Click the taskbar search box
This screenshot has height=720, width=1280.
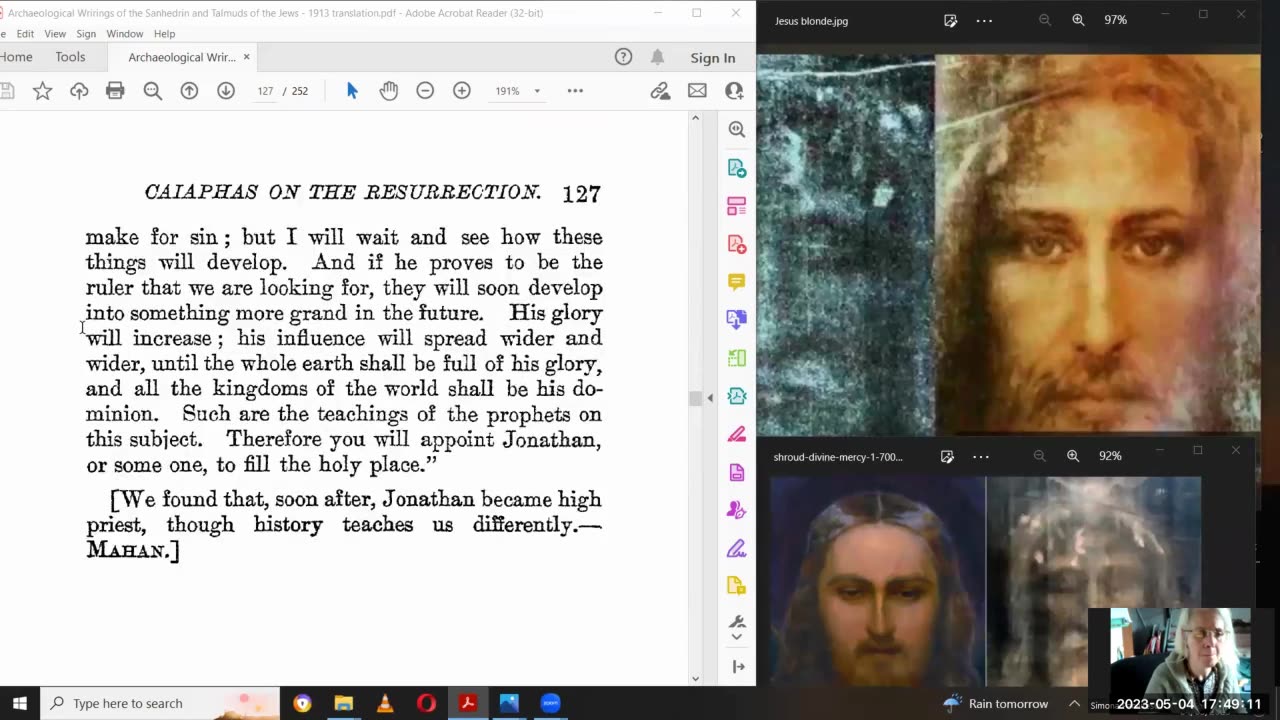160,703
